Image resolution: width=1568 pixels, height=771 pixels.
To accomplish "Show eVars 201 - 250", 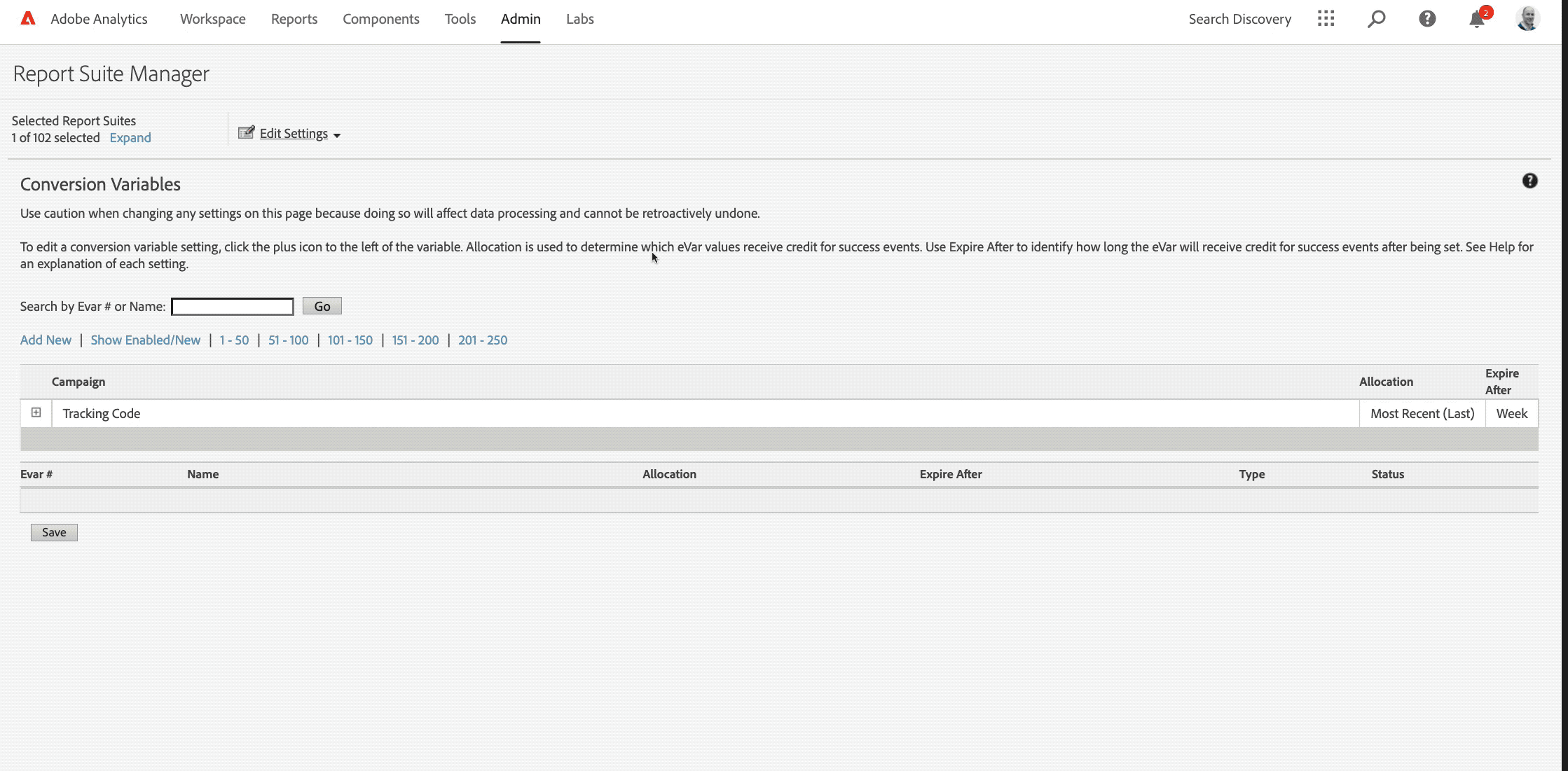I will [483, 340].
